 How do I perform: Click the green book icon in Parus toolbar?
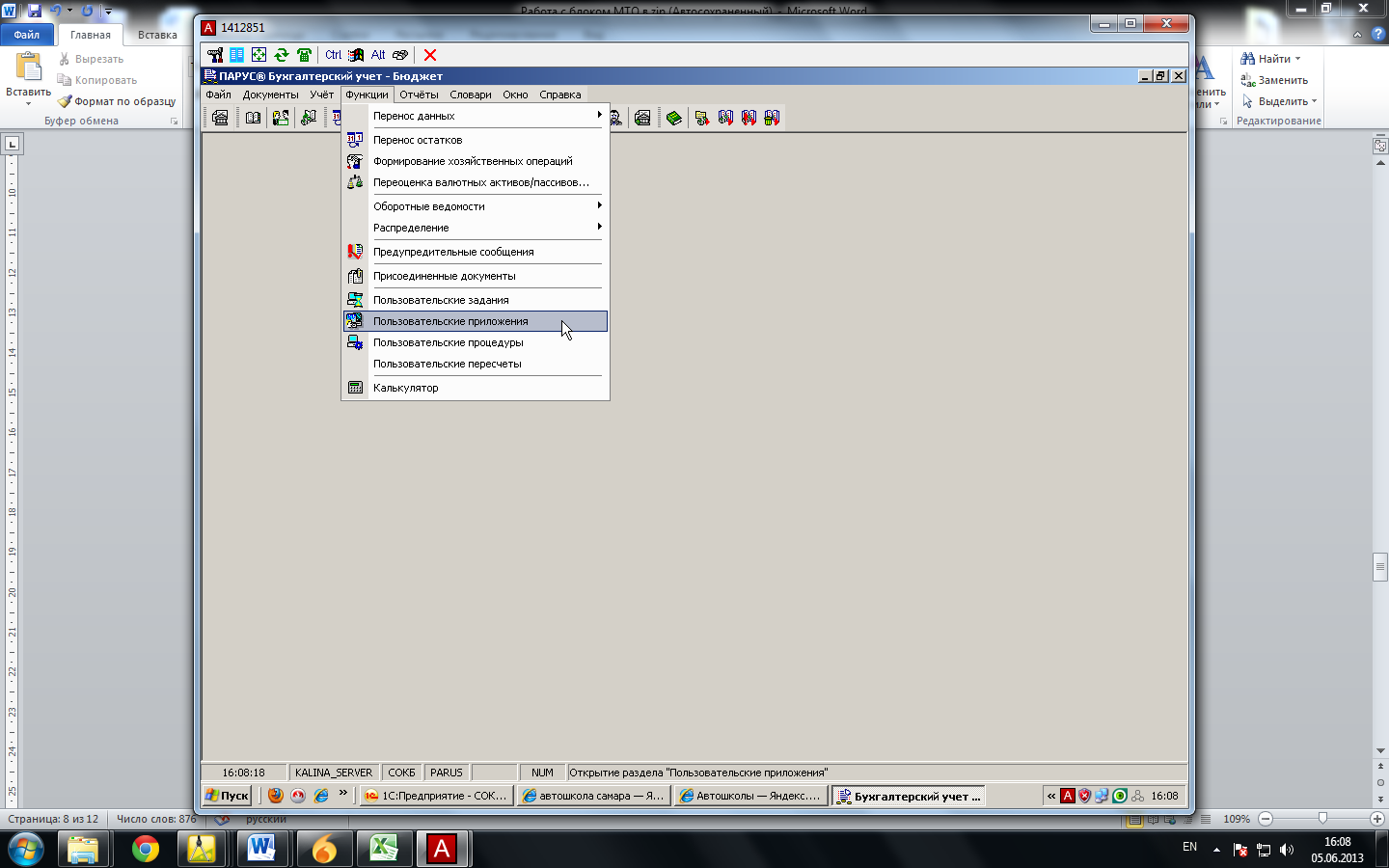click(x=674, y=118)
